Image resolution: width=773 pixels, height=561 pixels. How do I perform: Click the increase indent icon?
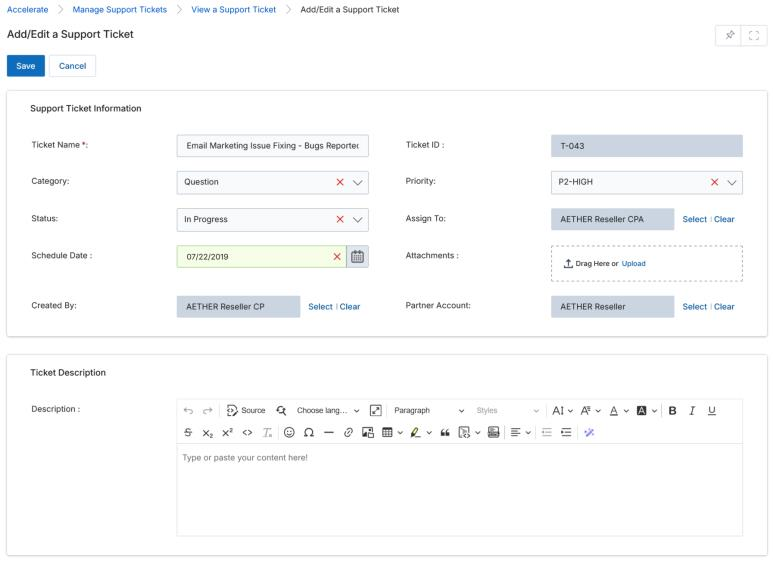coord(566,433)
